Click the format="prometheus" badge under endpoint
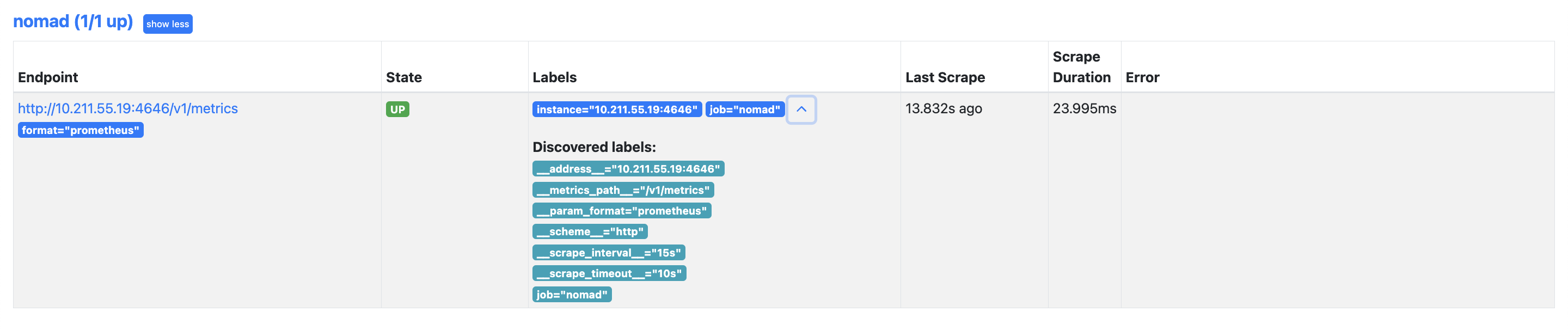 coord(81,130)
